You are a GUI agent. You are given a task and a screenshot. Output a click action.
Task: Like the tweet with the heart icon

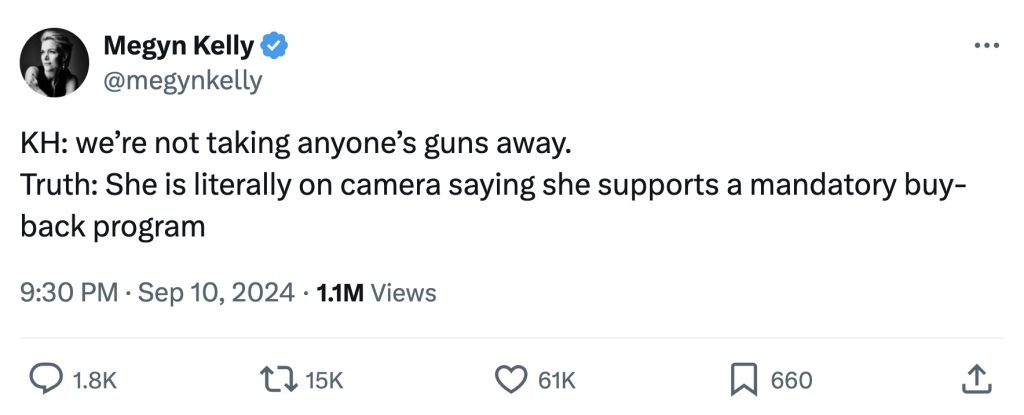point(511,379)
